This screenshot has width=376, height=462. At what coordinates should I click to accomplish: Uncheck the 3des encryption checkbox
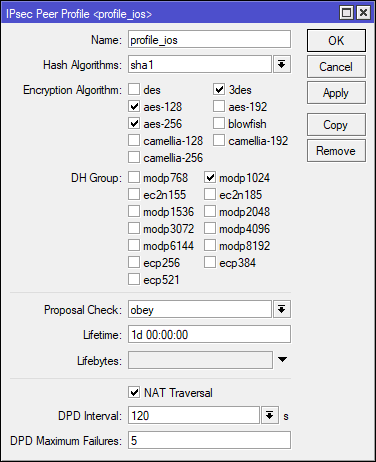(219, 89)
